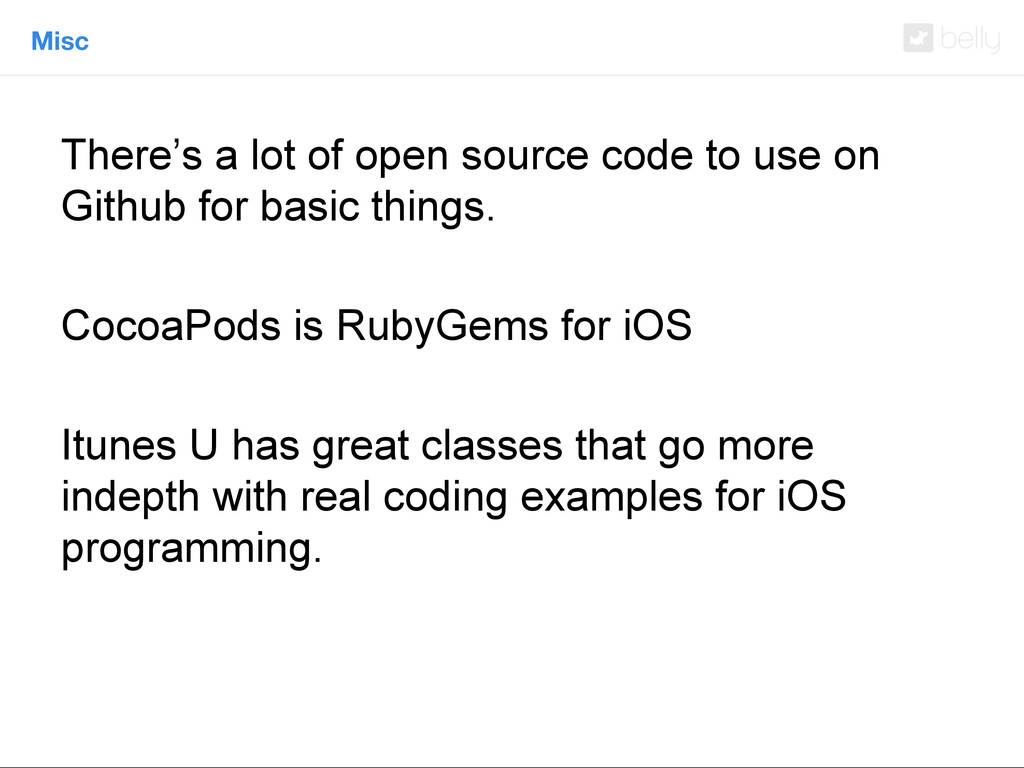Click the word "real" in last paragraph
The image size is (1024, 768).
[x=336, y=496]
